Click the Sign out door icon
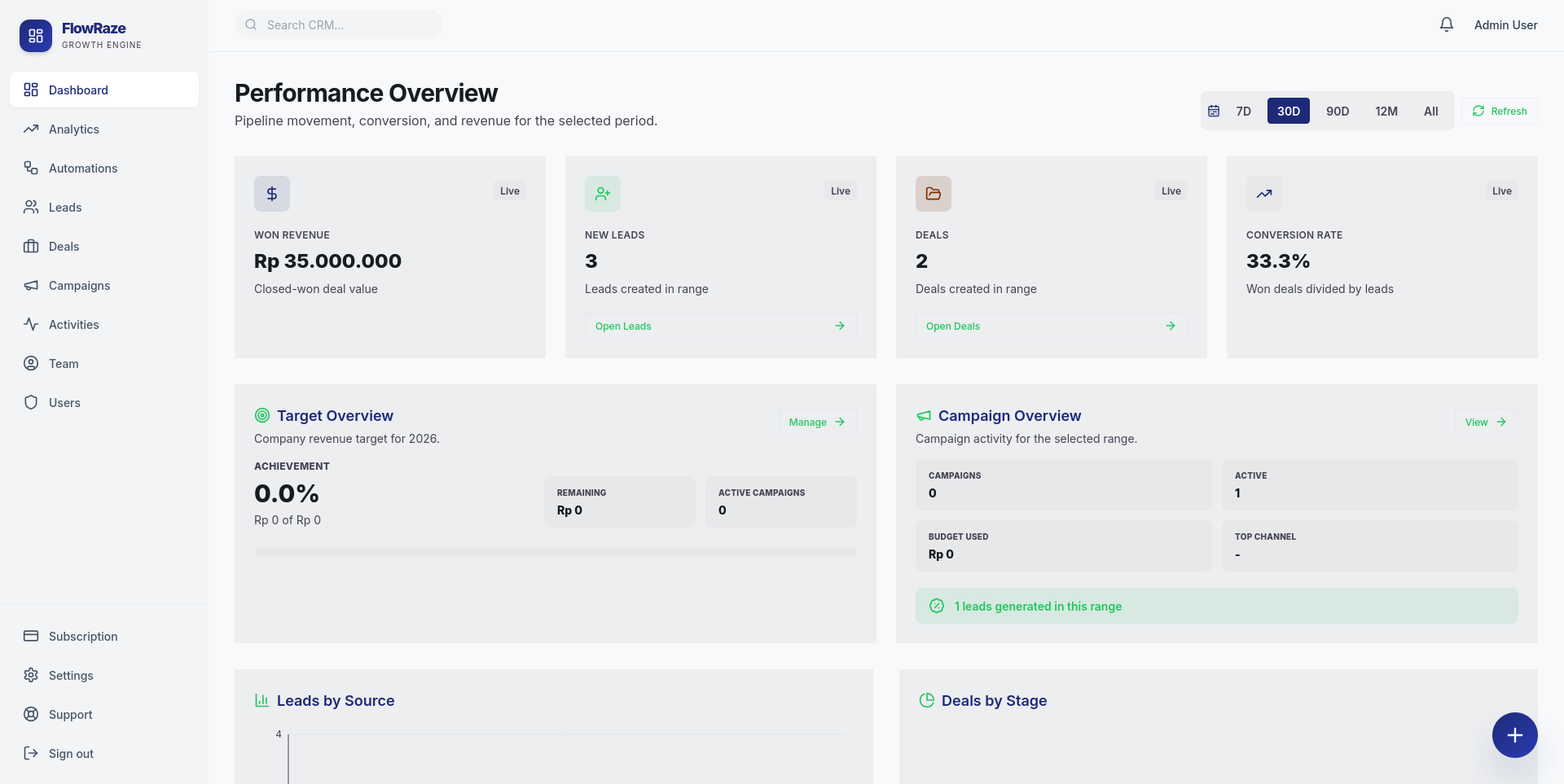1564x784 pixels. pyautogui.click(x=31, y=753)
